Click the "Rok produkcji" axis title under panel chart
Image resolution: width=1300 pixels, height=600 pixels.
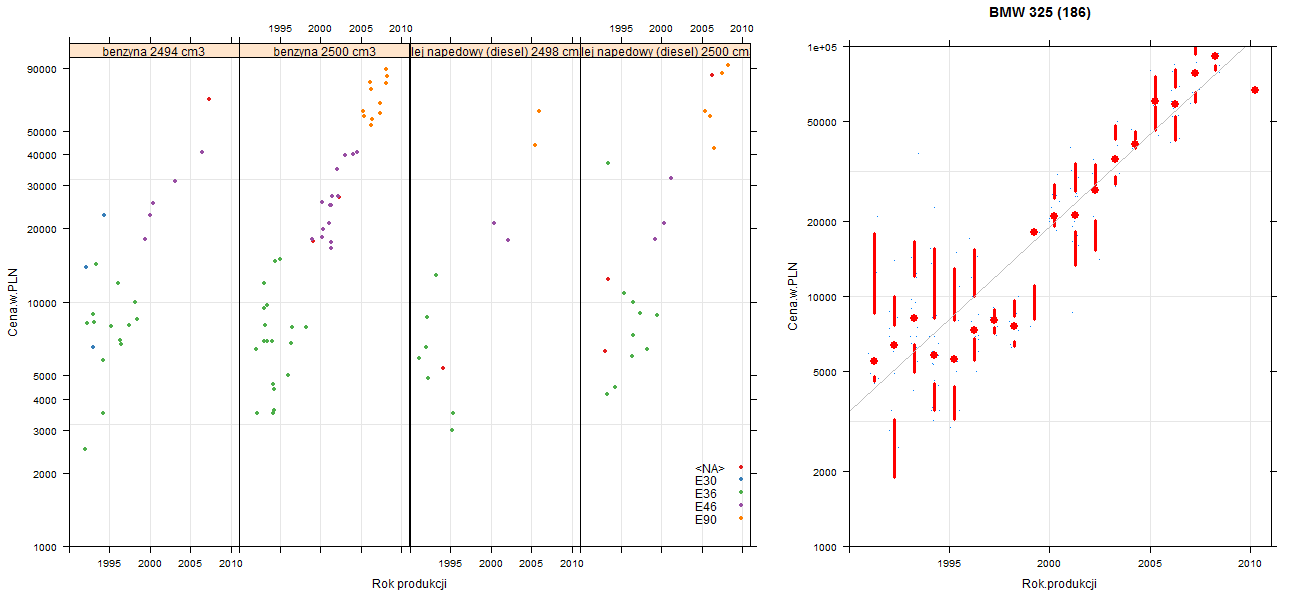(410, 584)
